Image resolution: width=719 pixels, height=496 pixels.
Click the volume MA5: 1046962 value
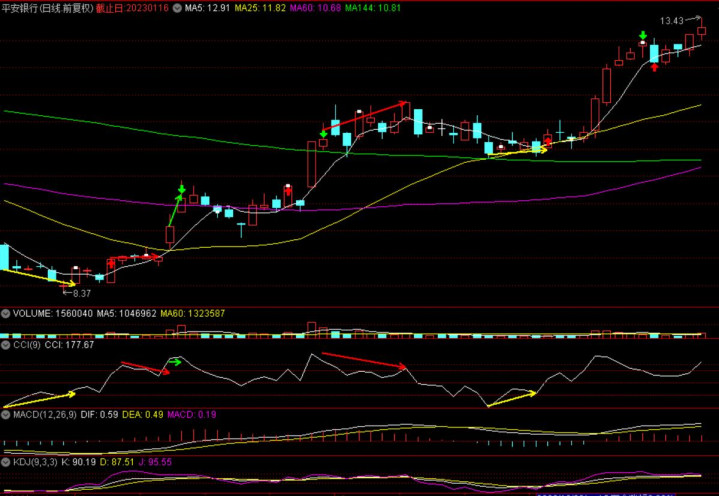click(x=127, y=314)
